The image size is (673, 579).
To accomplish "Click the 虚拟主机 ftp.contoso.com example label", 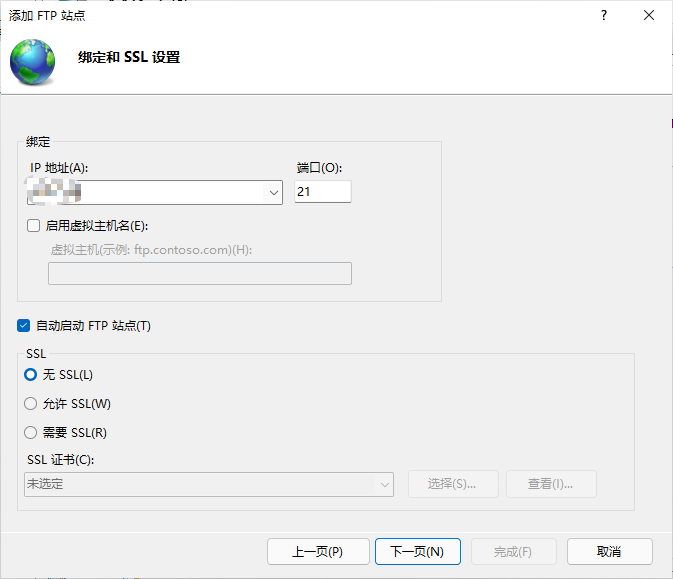I will coord(151,250).
